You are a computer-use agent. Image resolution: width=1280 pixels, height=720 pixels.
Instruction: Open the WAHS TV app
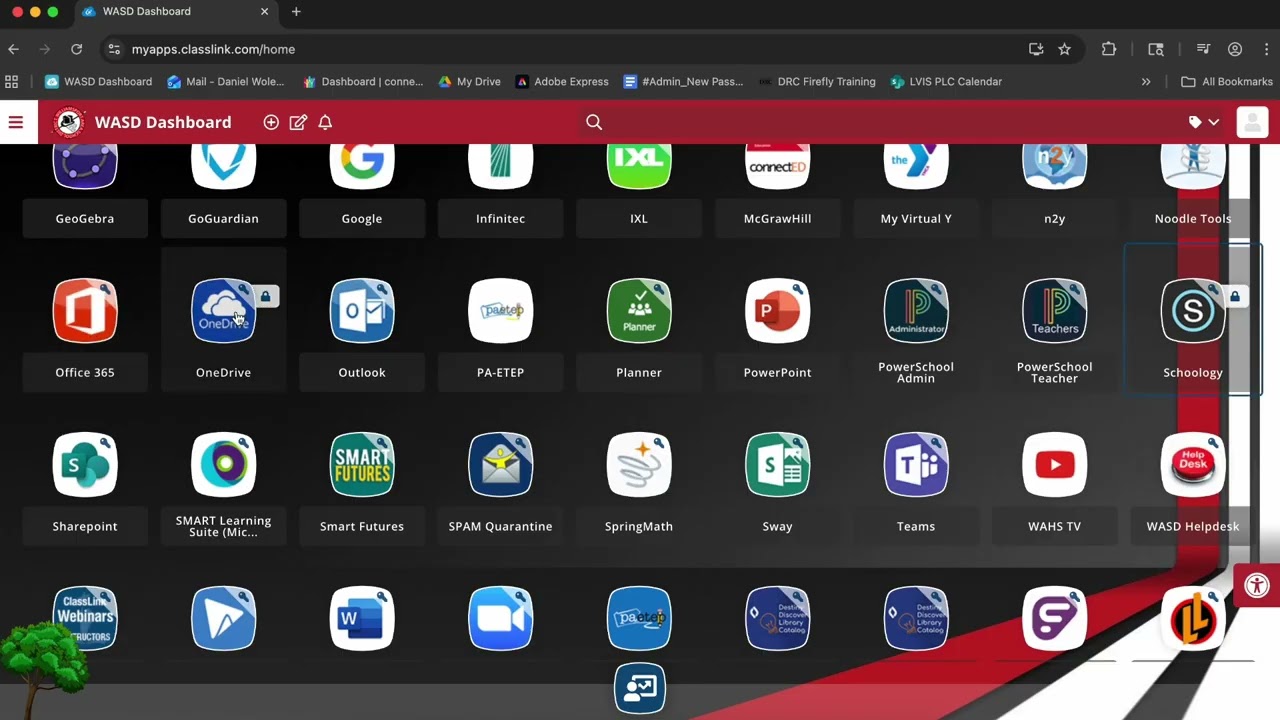(1054, 465)
